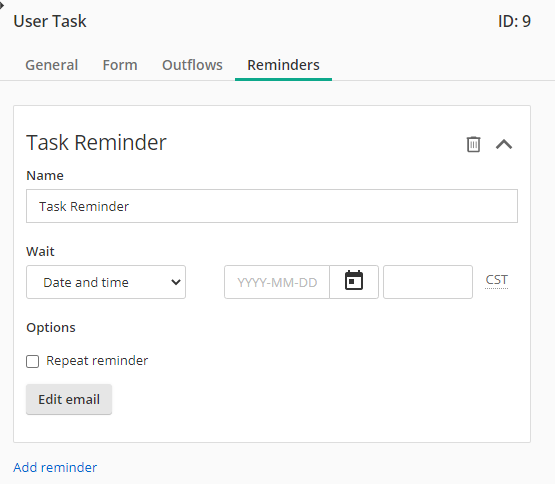Switch to the Form tab
The width and height of the screenshot is (555, 484).
click(120, 65)
